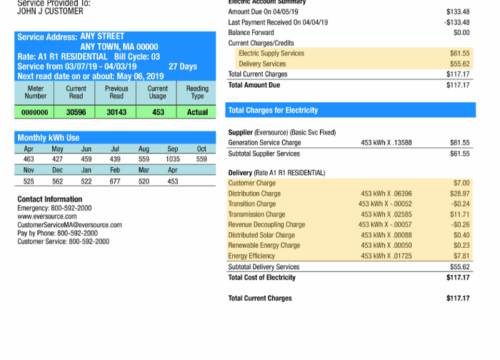Screen dimensions: 500x360
Task: Click the Electric Supply Services row
Action: tap(354, 53)
